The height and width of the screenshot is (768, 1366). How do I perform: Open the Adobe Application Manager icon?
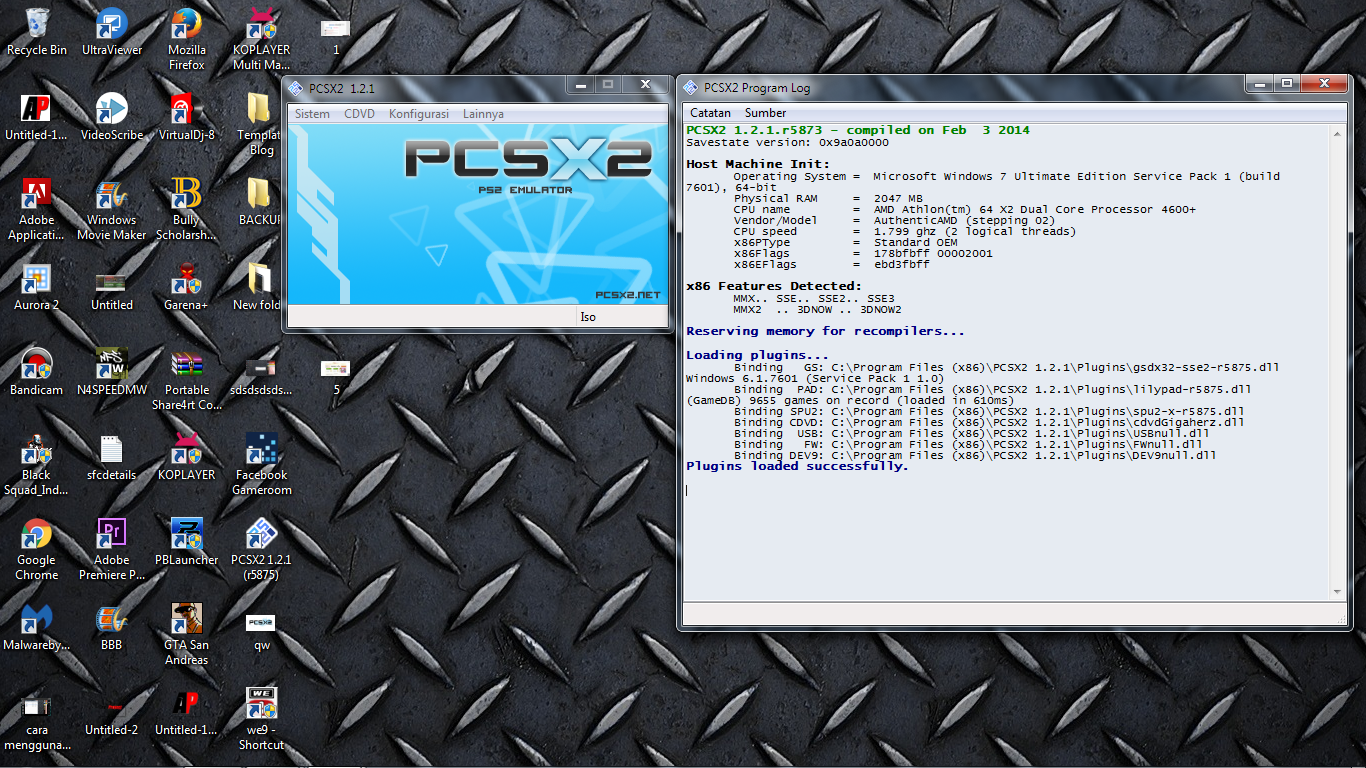[37, 209]
